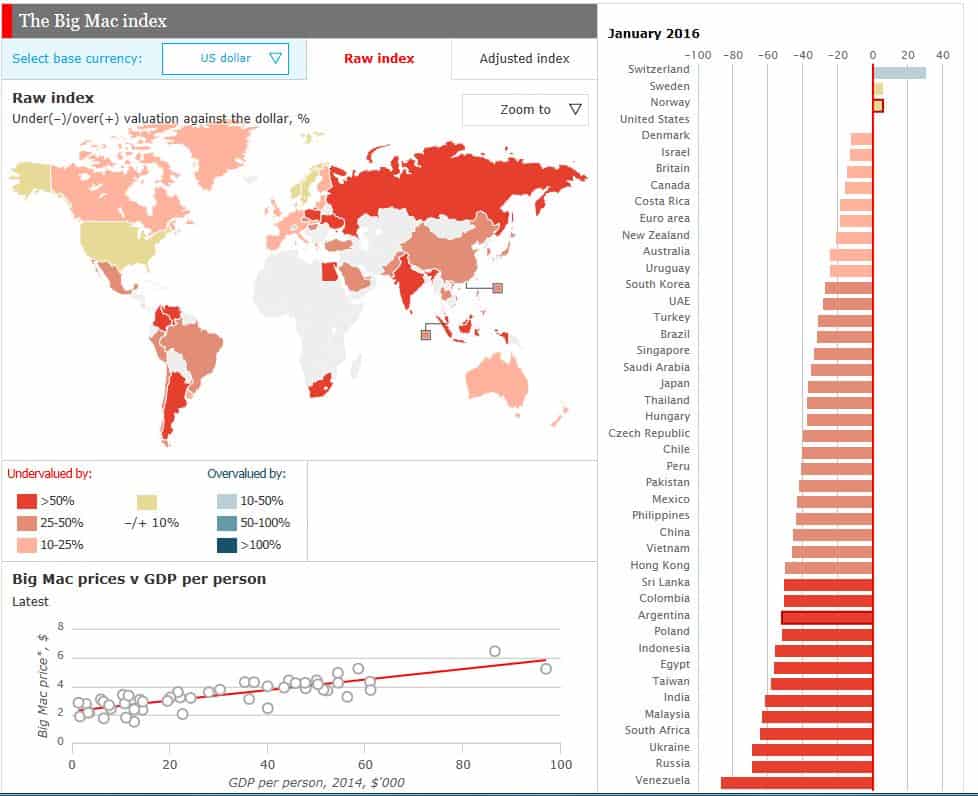Image resolution: width=978 pixels, height=796 pixels.
Task: Switch to the Adjusted index tab
Action: (524, 59)
